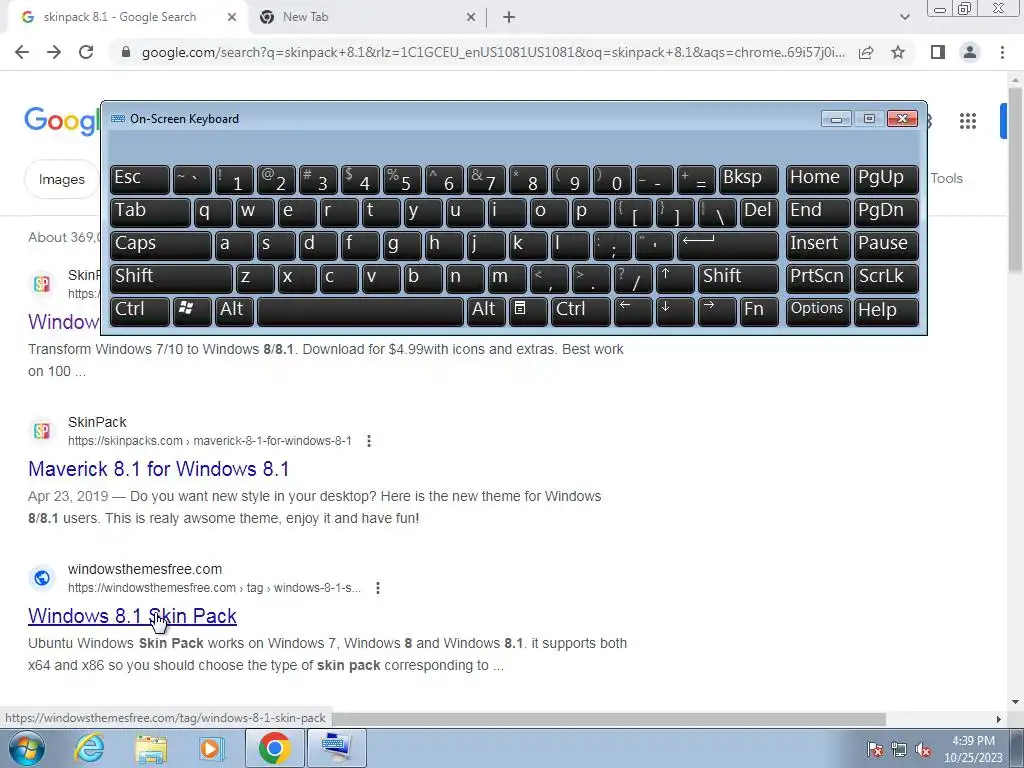This screenshot has height=768, width=1024.
Task: Open the Windows Start button
Action: (26, 748)
